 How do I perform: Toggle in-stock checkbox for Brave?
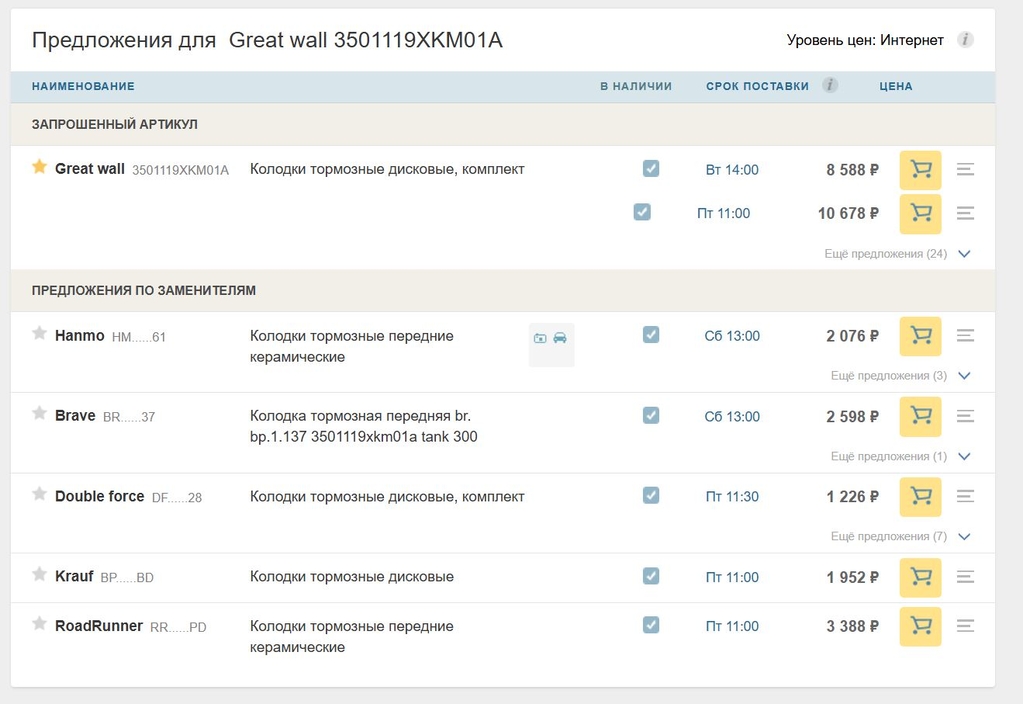click(x=650, y=416)
